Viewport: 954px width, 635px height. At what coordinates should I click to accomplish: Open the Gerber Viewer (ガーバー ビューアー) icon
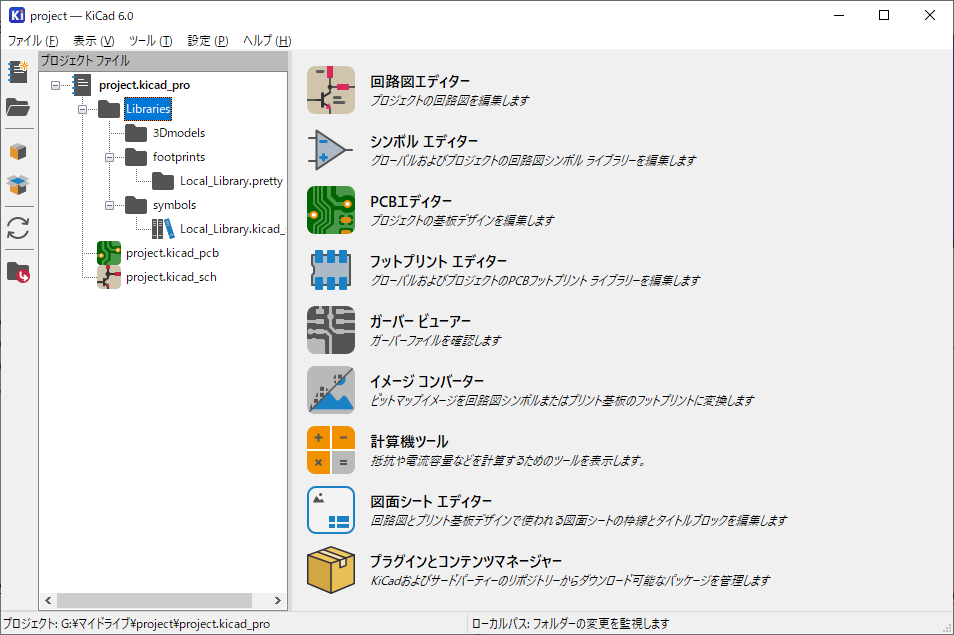tap(331, 330)
